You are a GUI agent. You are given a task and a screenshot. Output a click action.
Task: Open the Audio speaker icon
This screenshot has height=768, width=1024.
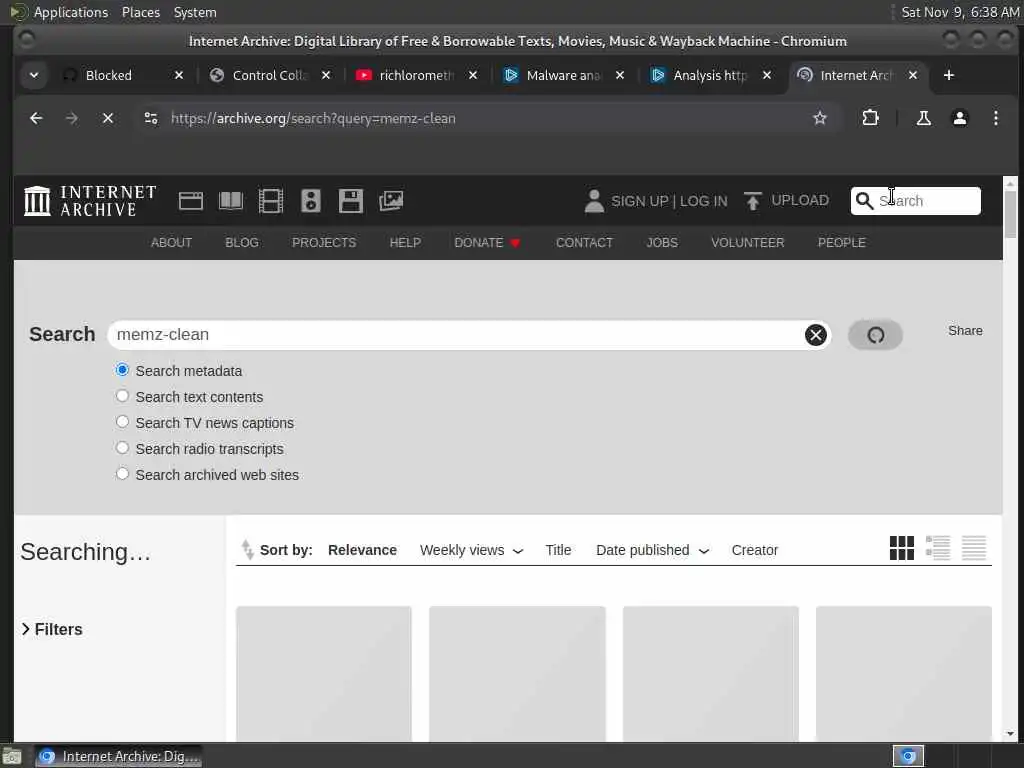[x=311, y=200]
